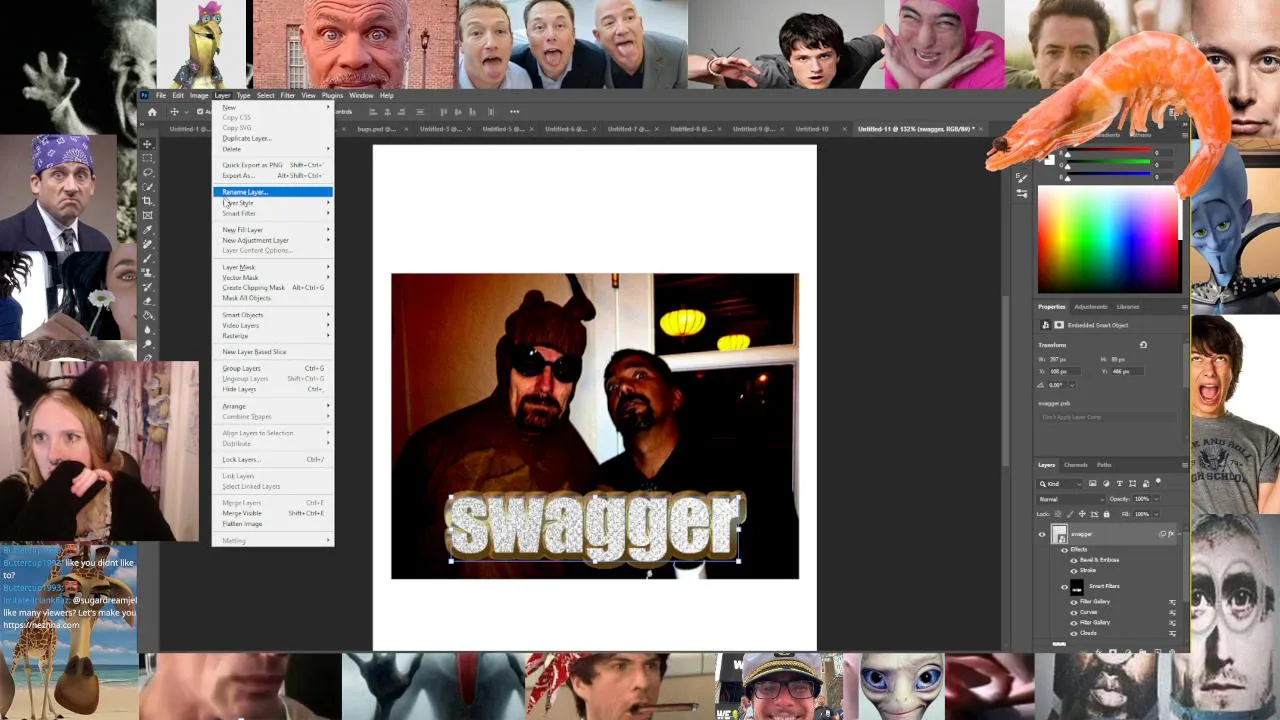Select the Move tool in the toolbar
This screenshot has width=1280, height=720.
[148, 144]
